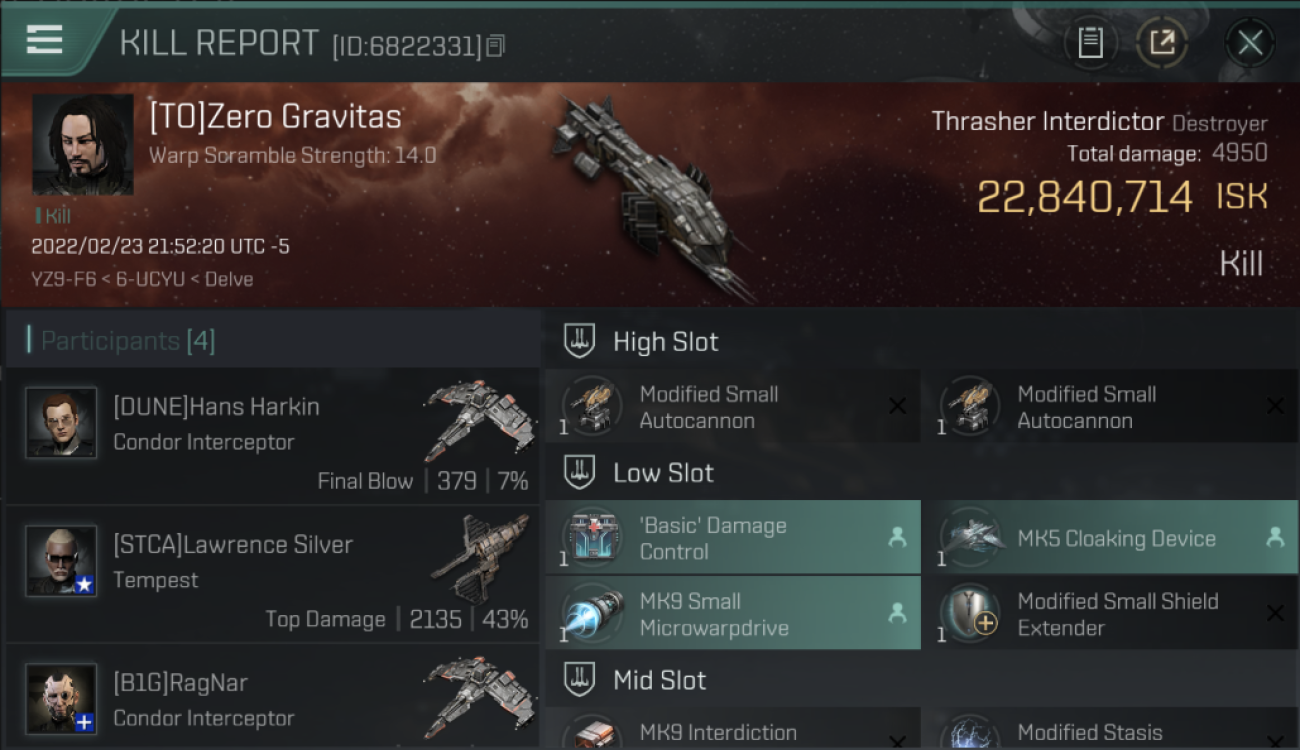The width and height of the screenshot is (1300, 750).
Task: Open the clipboard notes icon
Action: [x=1090, y=43]
